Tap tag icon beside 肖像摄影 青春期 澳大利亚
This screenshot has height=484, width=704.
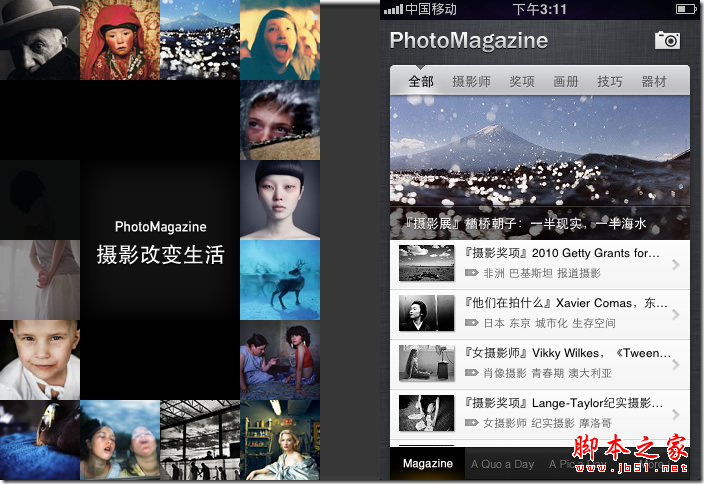point(471,373)
